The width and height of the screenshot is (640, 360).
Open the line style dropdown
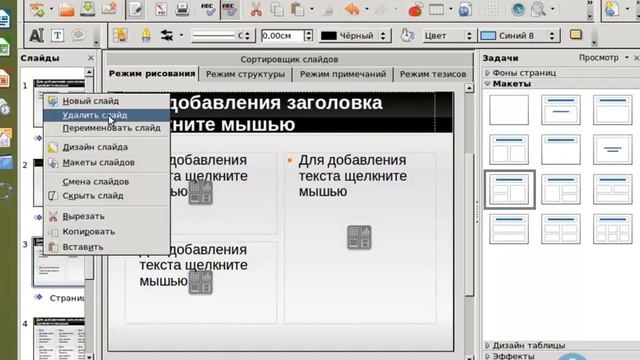[223, 36]
